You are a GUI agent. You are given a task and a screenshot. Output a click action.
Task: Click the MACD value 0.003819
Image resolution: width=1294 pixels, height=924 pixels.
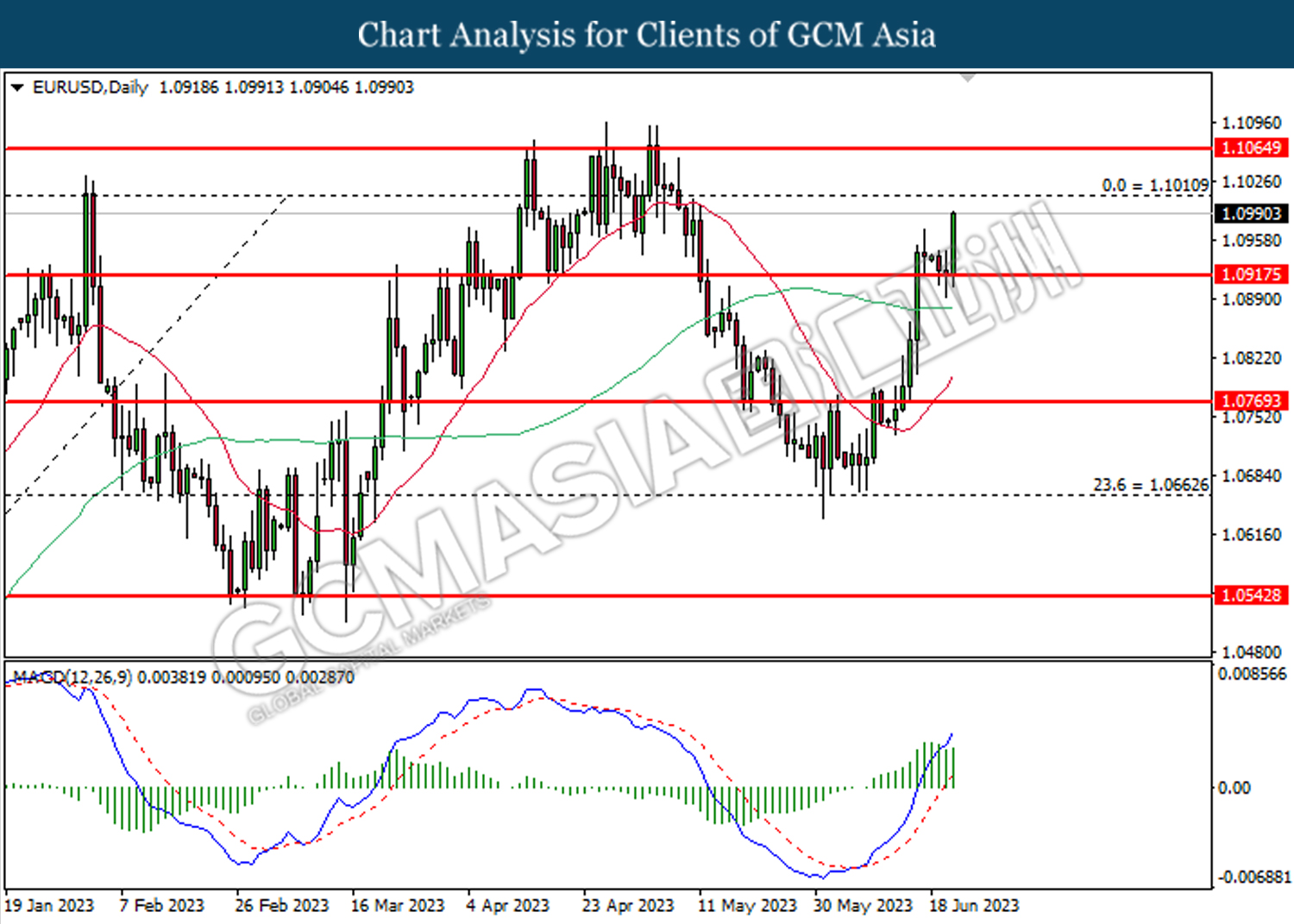tap(172, 677)
